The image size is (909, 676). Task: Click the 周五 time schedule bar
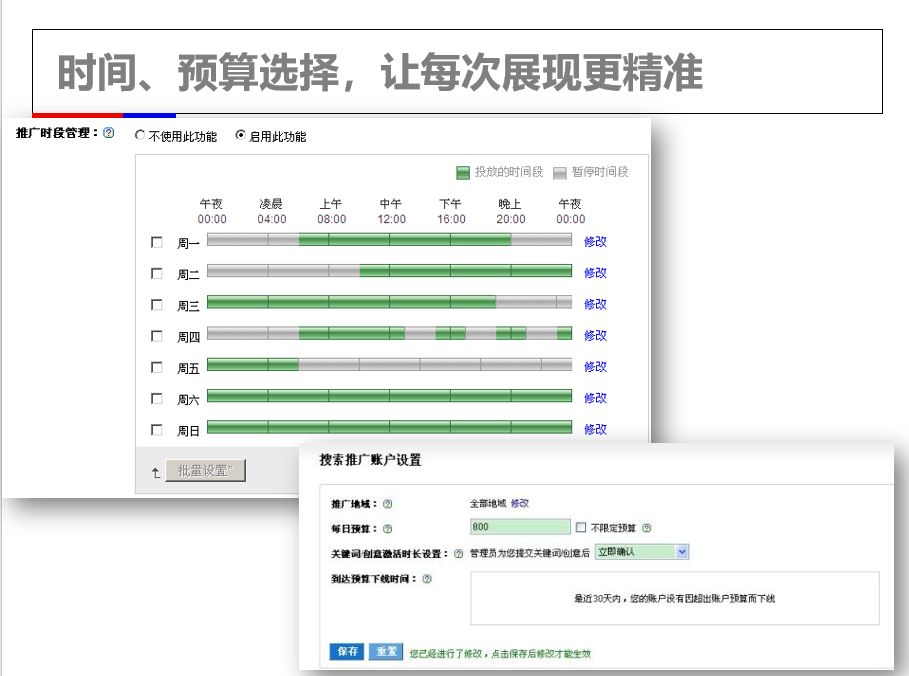(390, 365)
